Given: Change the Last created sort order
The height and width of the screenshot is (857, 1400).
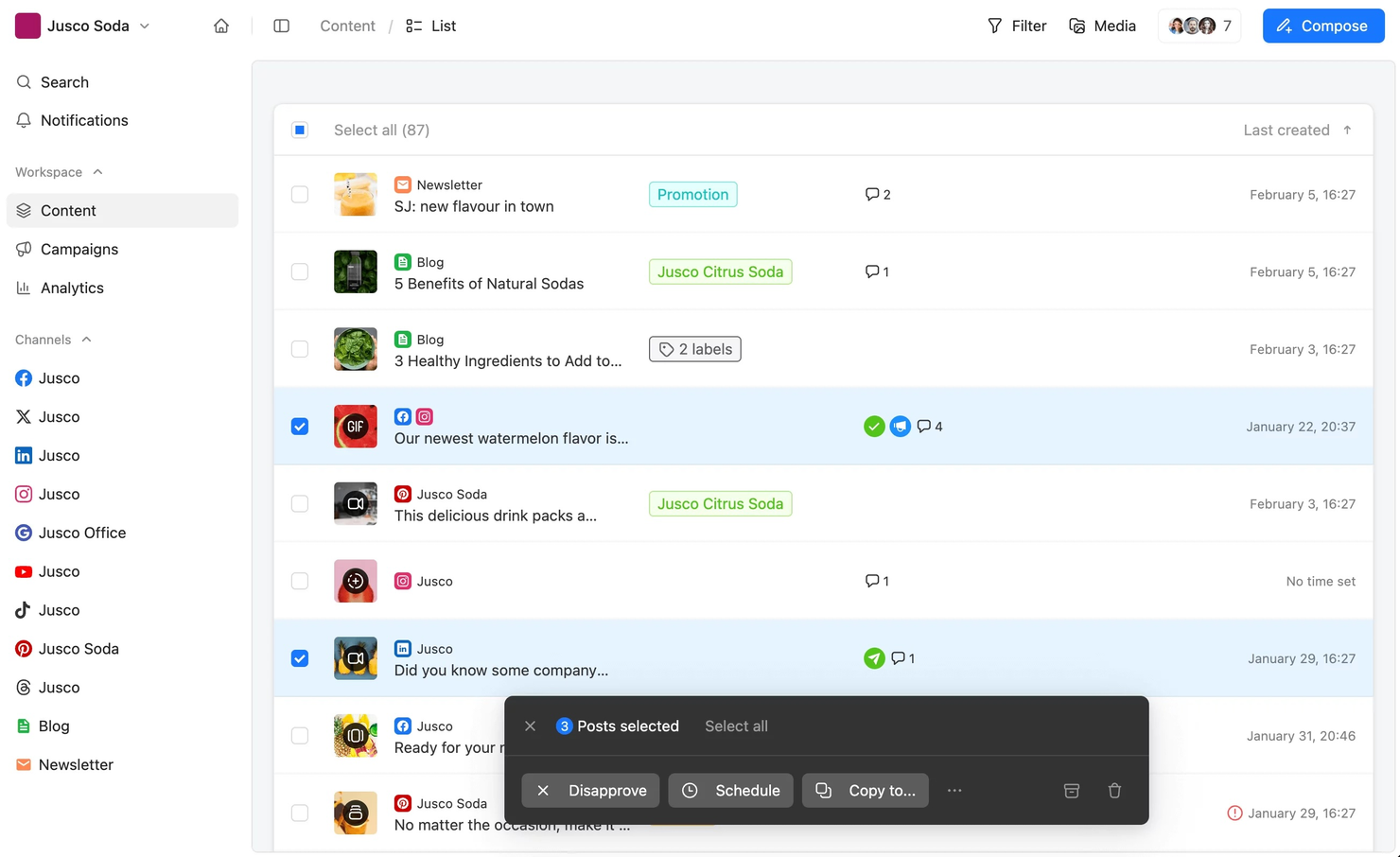Looking at the screenshot, I should (1297, 131).
